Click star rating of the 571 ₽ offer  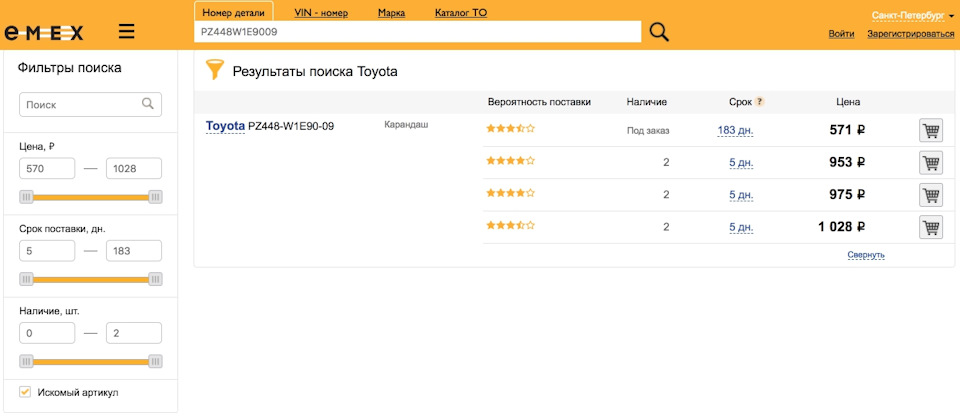click(x=511, y=128)
